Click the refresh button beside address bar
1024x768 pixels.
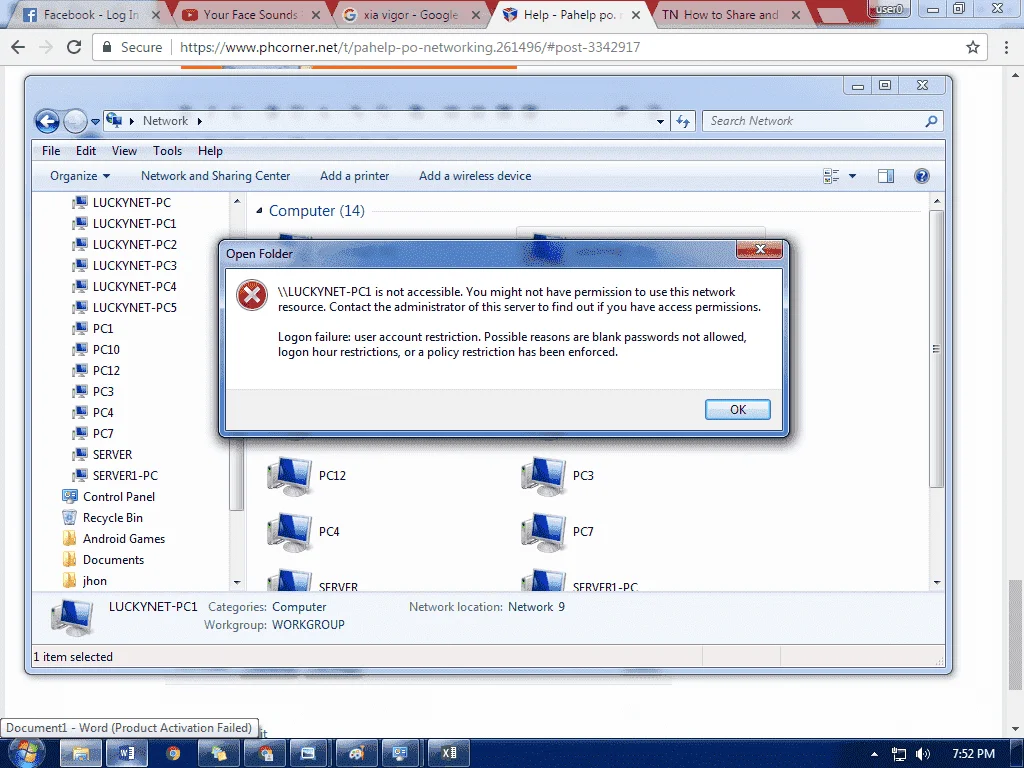(683, 121)
